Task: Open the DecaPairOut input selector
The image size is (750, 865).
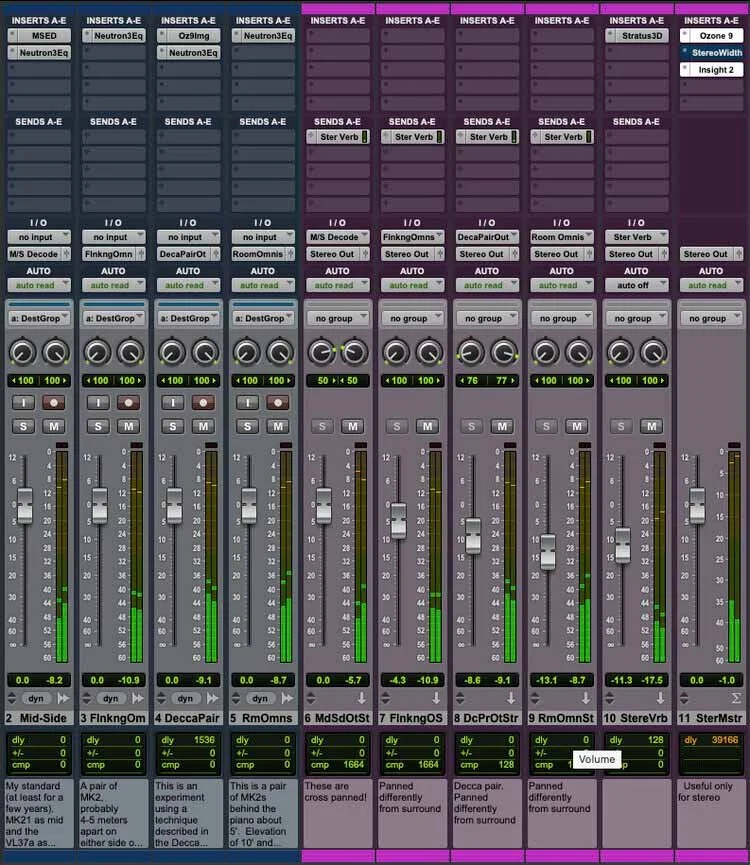Action: point(487,237)
